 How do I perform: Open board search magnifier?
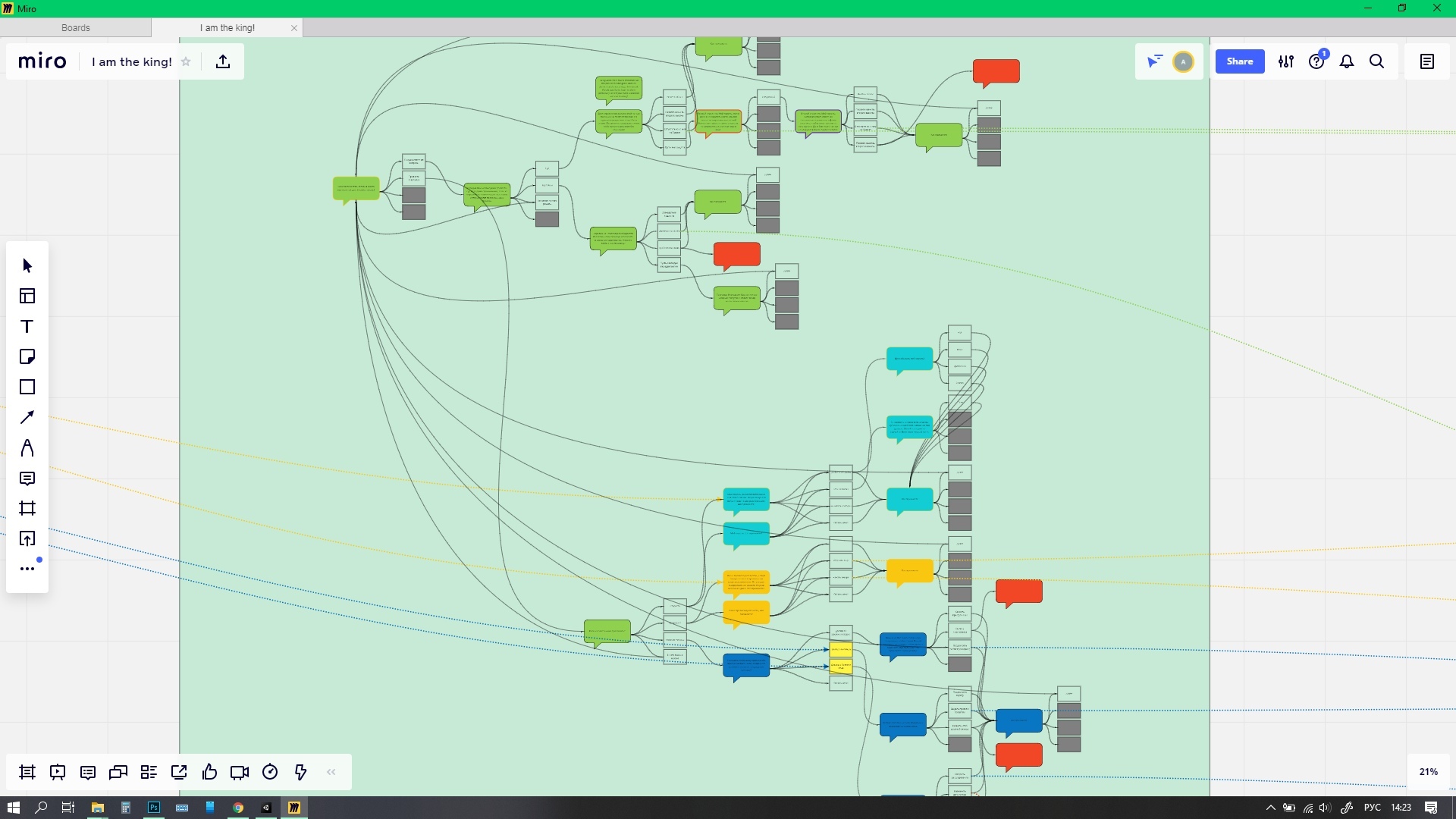[1377, 61]
